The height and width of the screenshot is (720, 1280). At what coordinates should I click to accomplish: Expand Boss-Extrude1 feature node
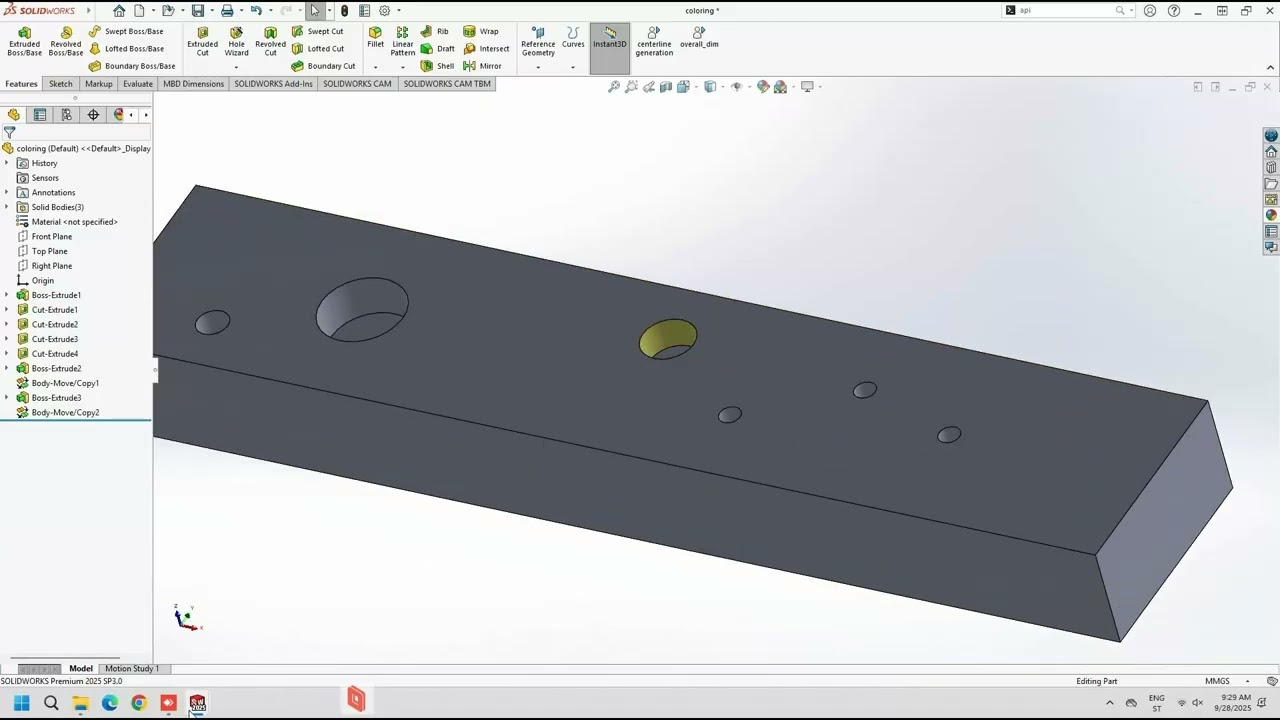click(7, 295)
